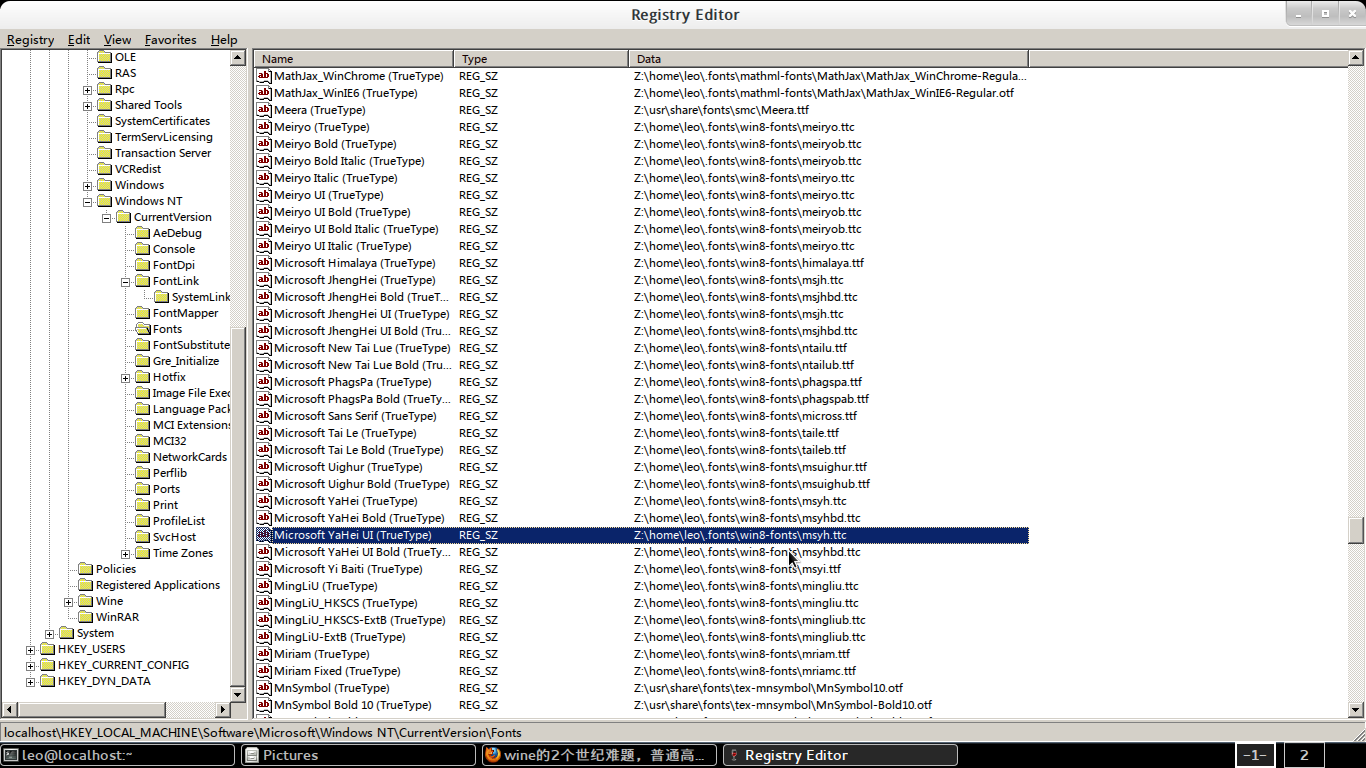Click the AeDebug folder icon

click(142, 233)
